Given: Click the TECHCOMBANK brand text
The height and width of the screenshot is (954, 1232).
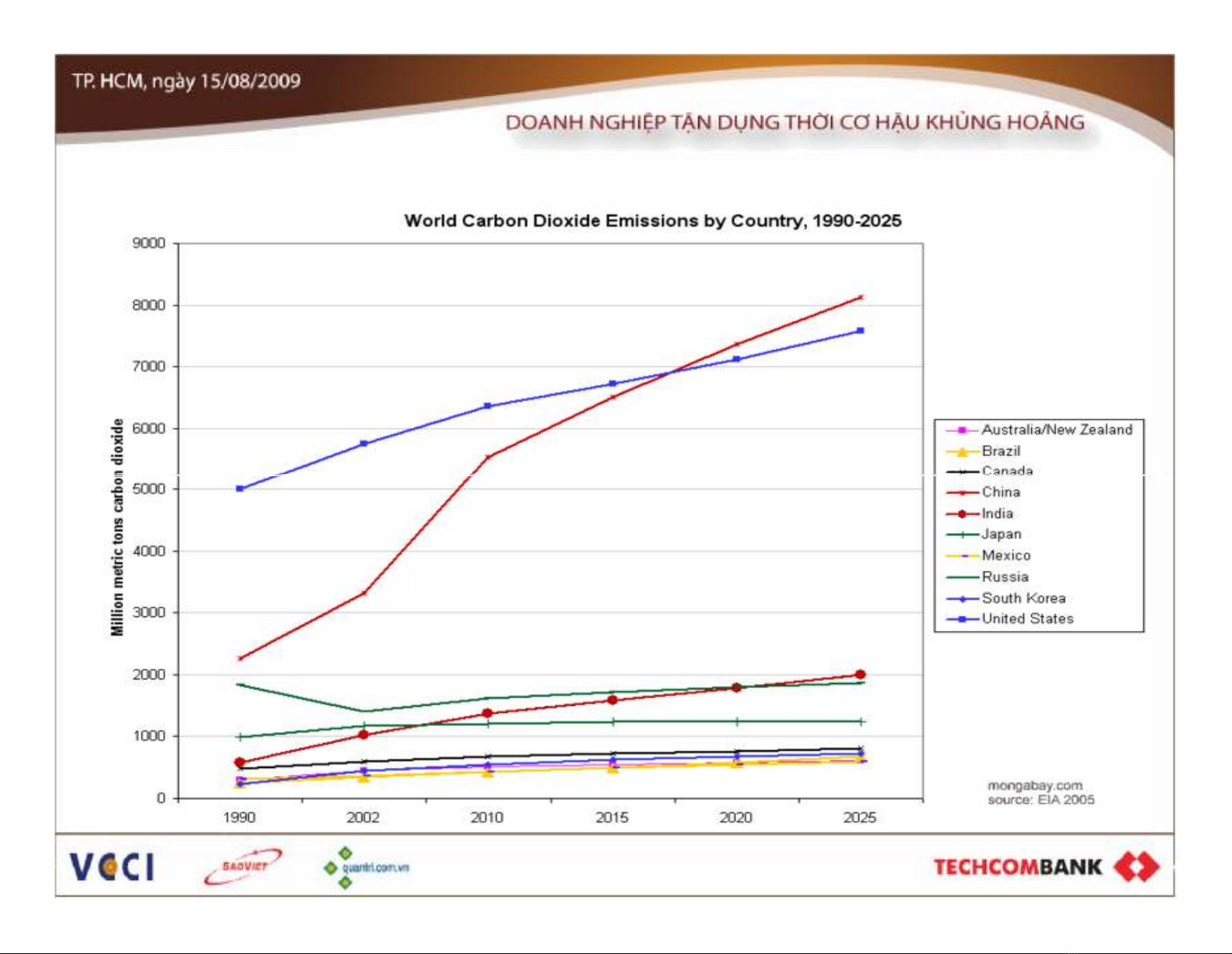Looking at the screenshot, I should point(1017,867).
